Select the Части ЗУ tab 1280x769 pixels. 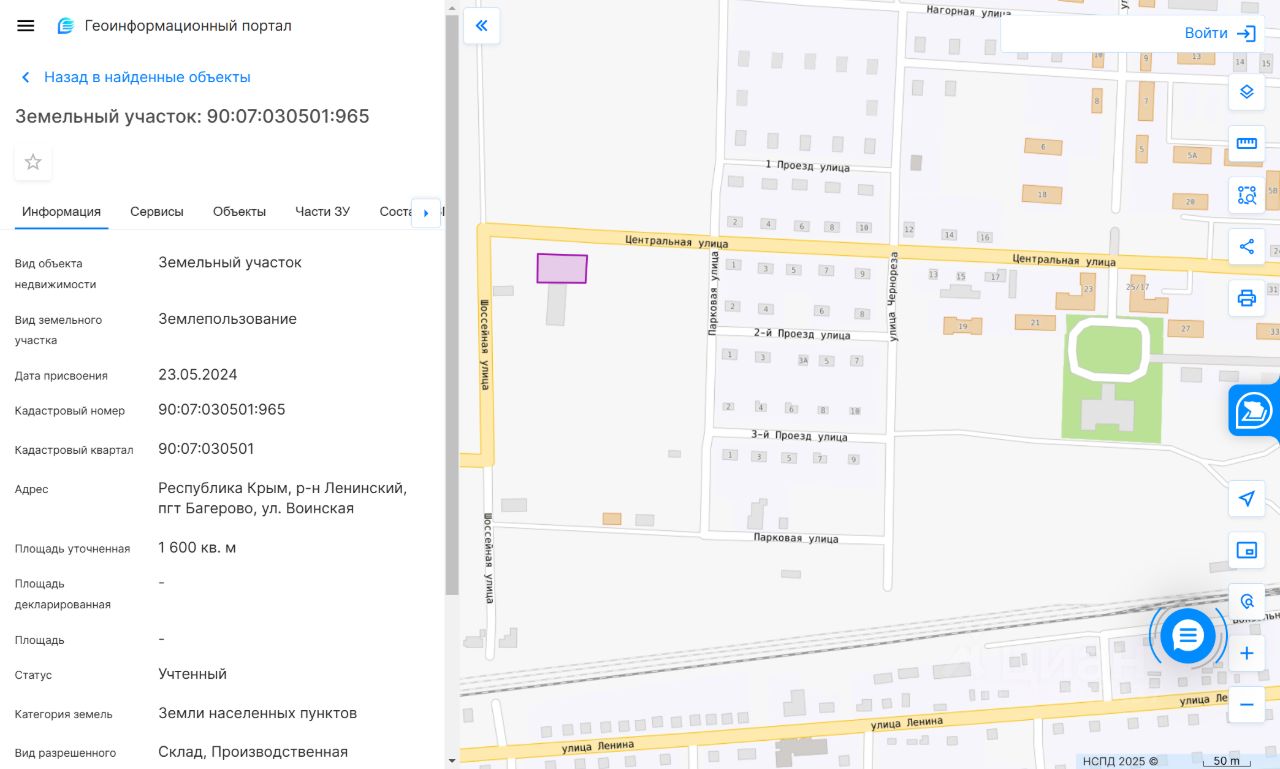coord(322,212)
